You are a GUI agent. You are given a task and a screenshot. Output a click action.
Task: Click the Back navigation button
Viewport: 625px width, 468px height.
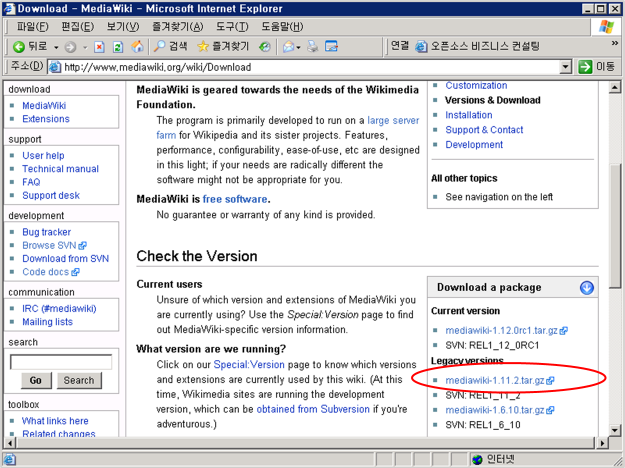[30, 47]
